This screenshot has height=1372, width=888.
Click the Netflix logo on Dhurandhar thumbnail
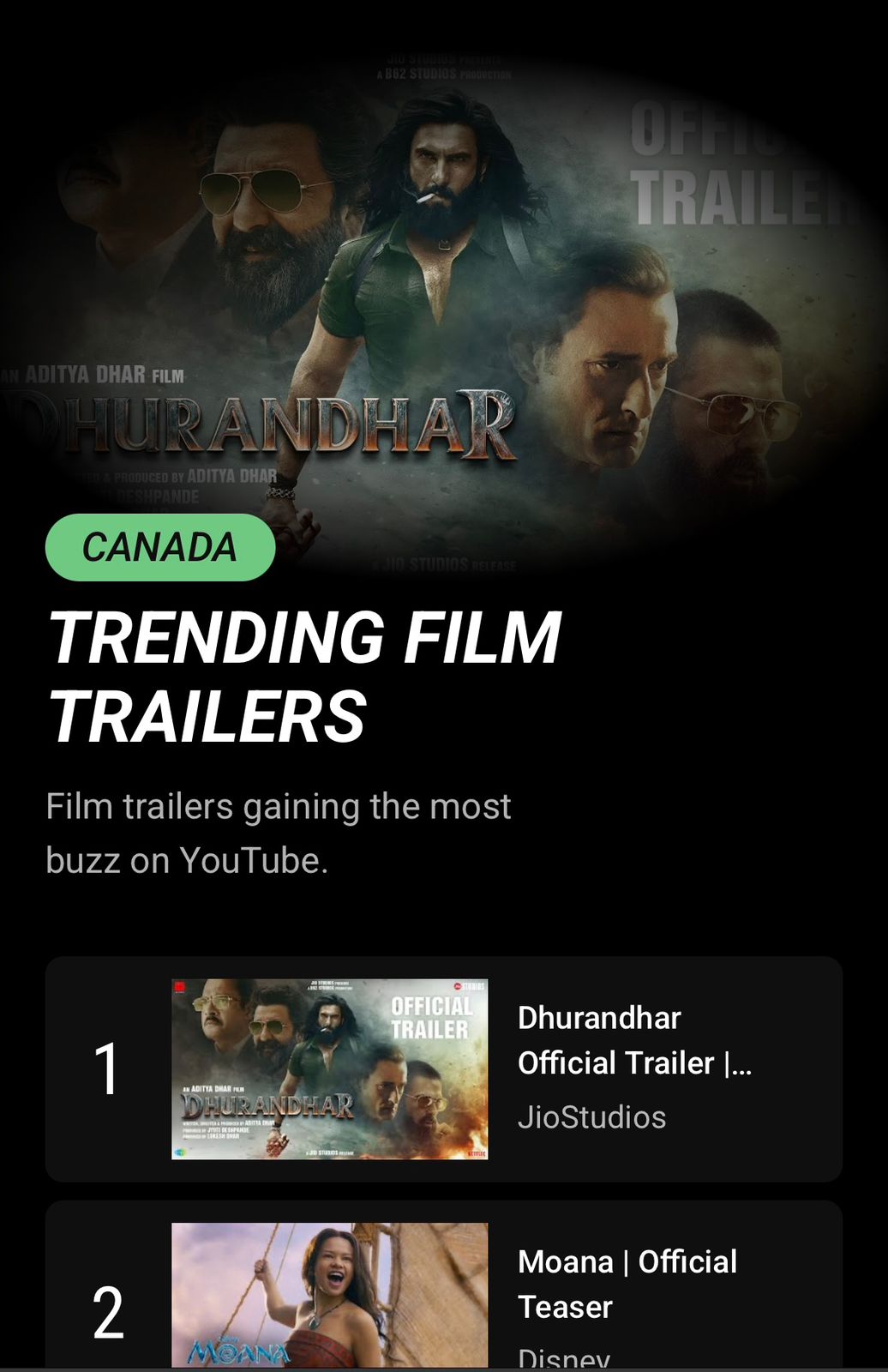pyautogui.click(x=477, y=1154)
